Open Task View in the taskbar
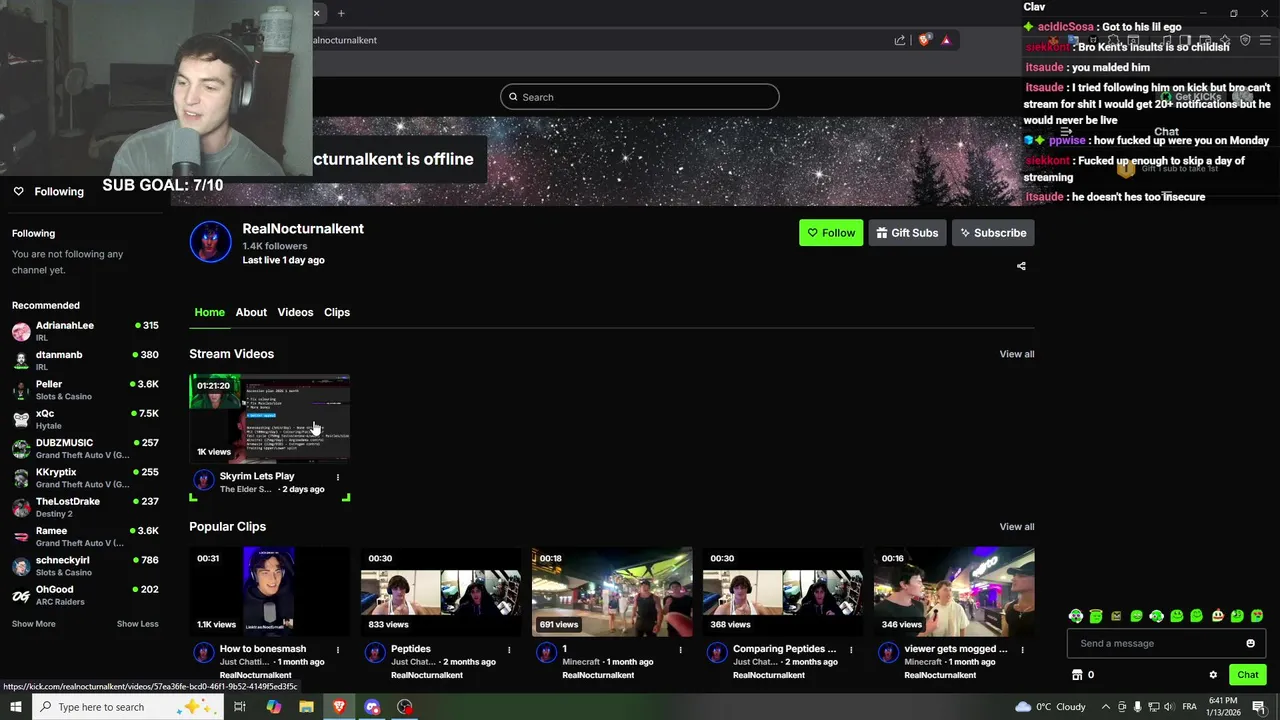 coord(240,707)
